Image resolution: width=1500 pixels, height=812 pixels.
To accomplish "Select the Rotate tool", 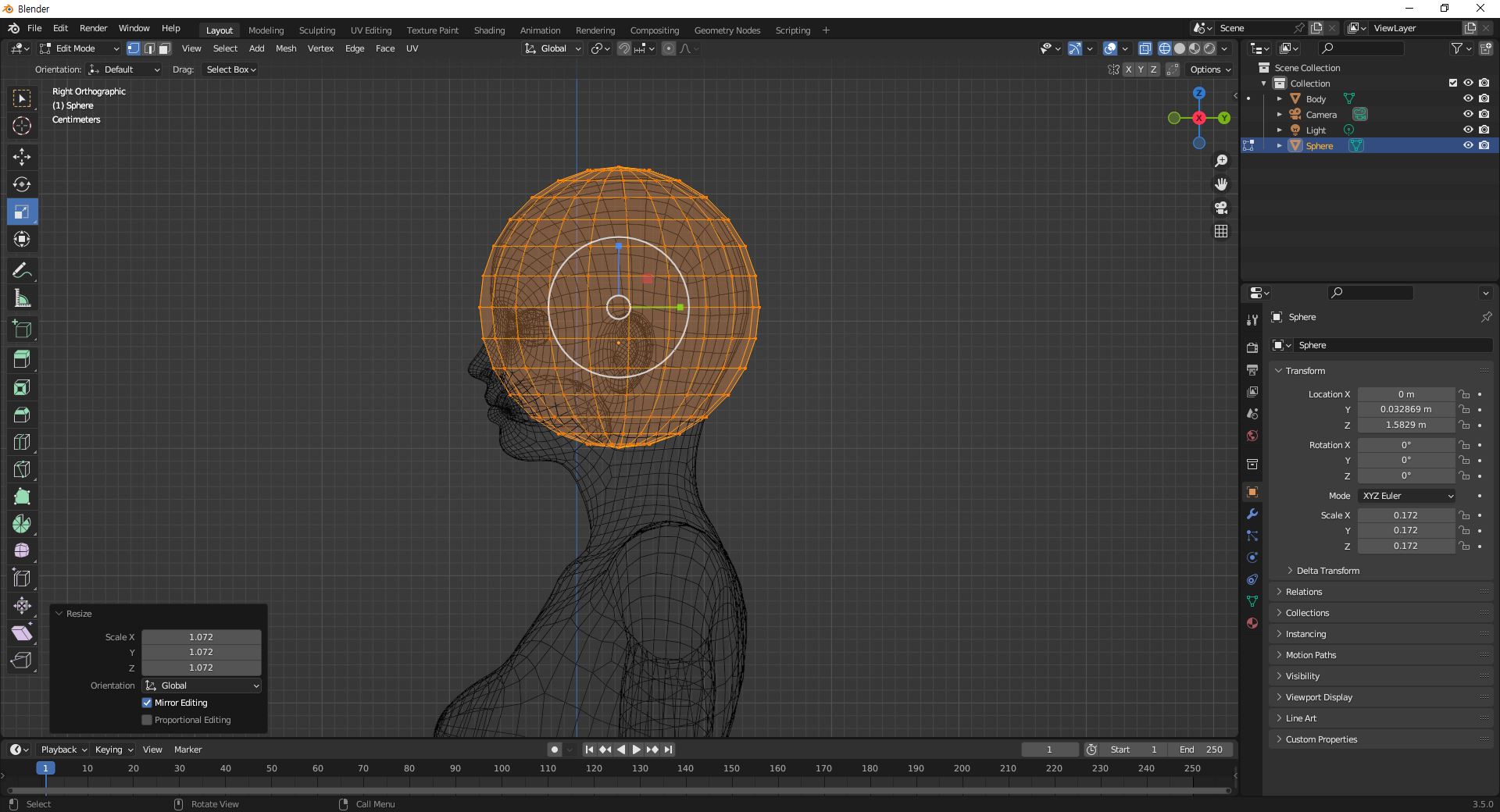I will click(x=22, y=184).
